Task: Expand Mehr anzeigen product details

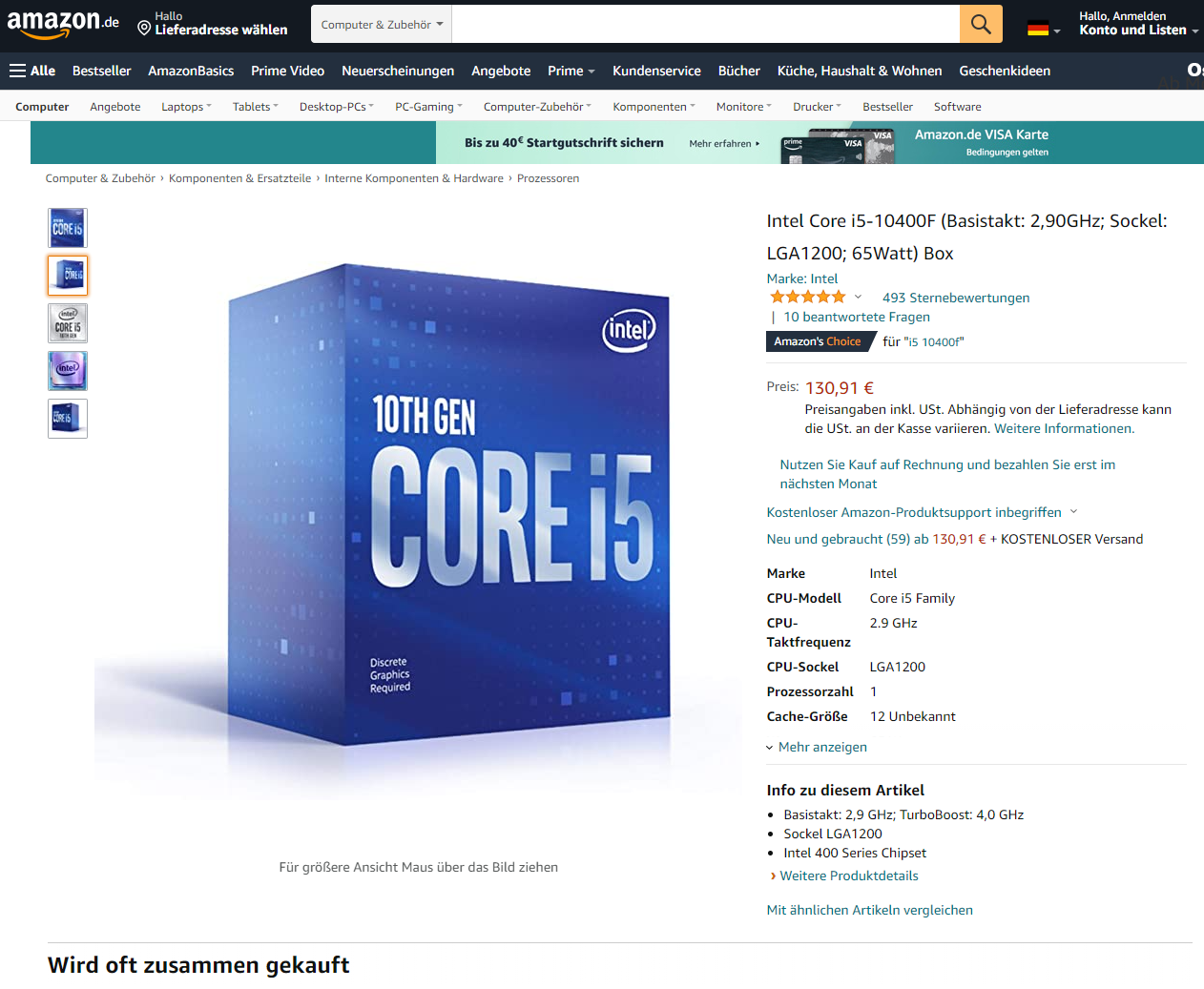Action: 817,747
